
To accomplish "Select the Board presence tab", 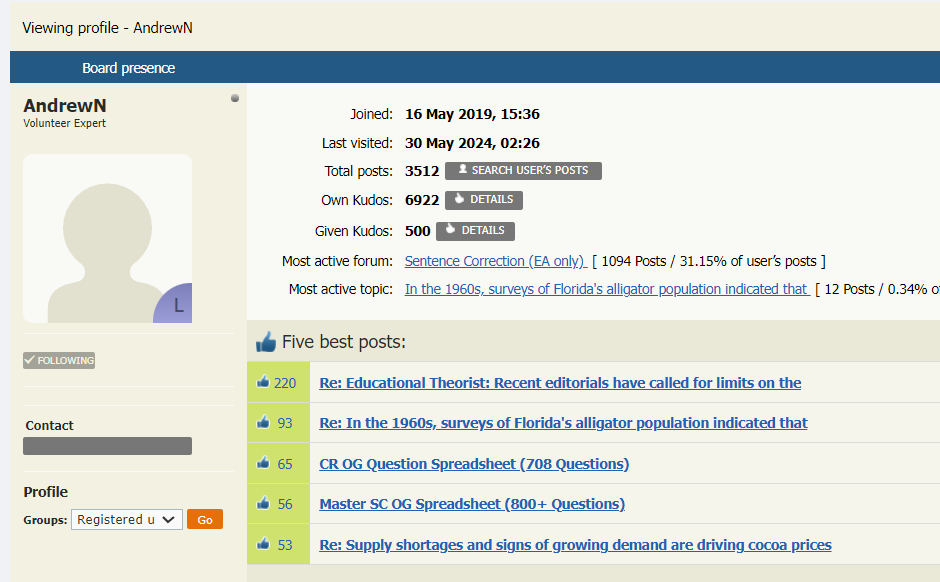I will pyautogui.click(x=128, y=68).
